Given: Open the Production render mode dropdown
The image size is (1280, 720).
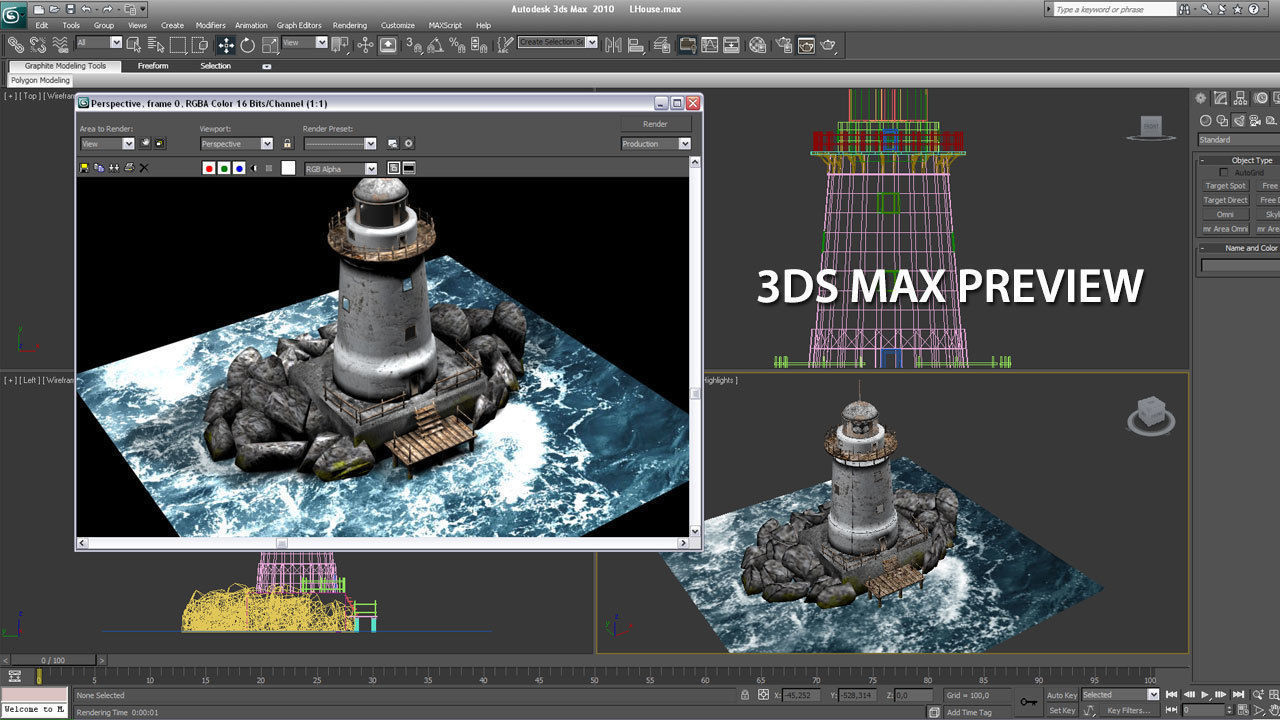Looking at the screenshot, I should coord(656,144).
